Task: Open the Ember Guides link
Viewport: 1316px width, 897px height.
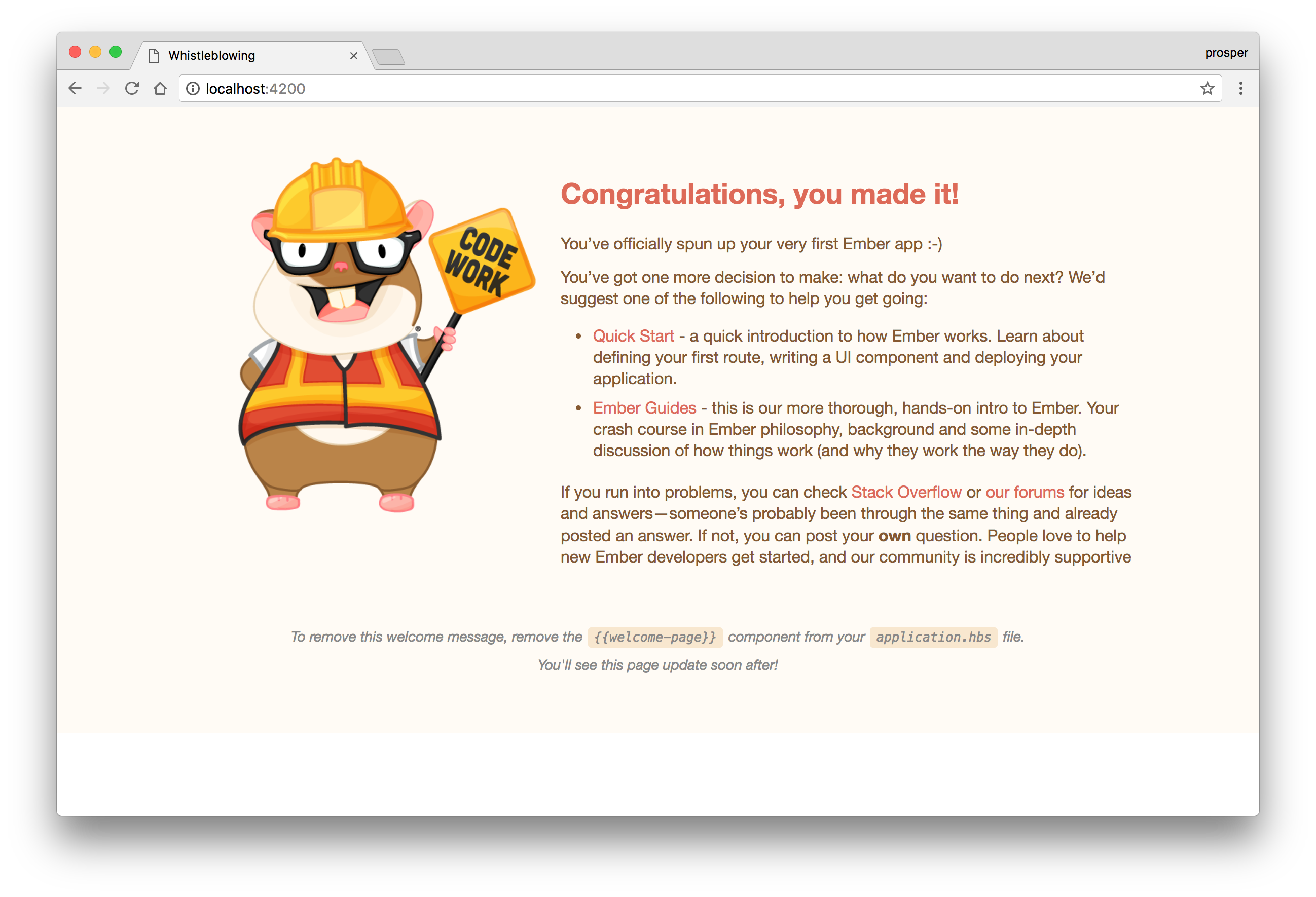Action: 644,408
